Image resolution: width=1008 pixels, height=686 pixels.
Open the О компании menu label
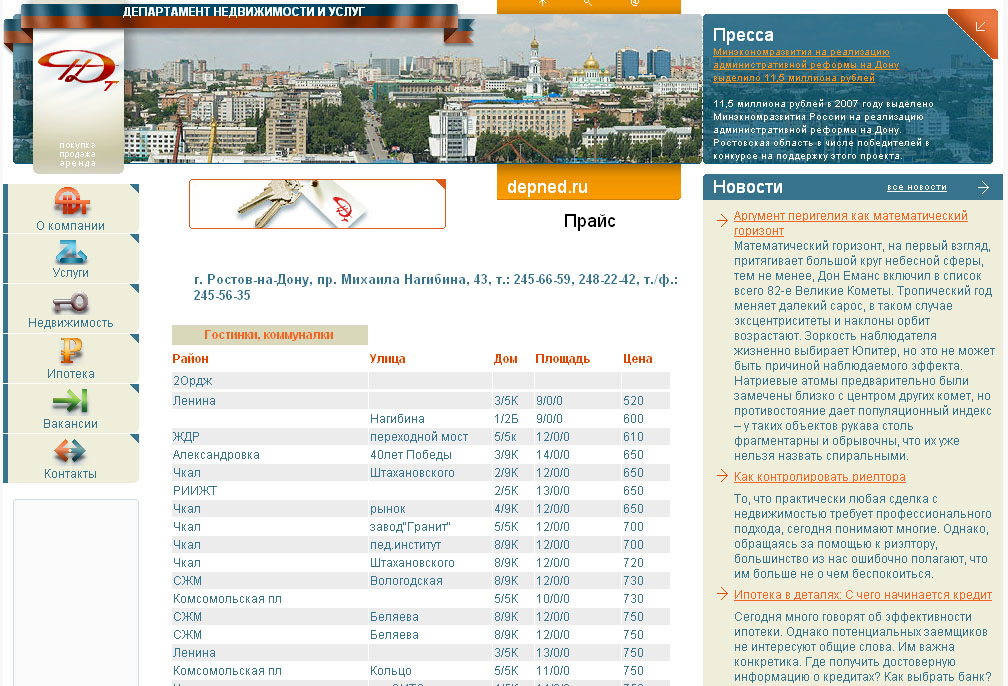pos(70,226)
